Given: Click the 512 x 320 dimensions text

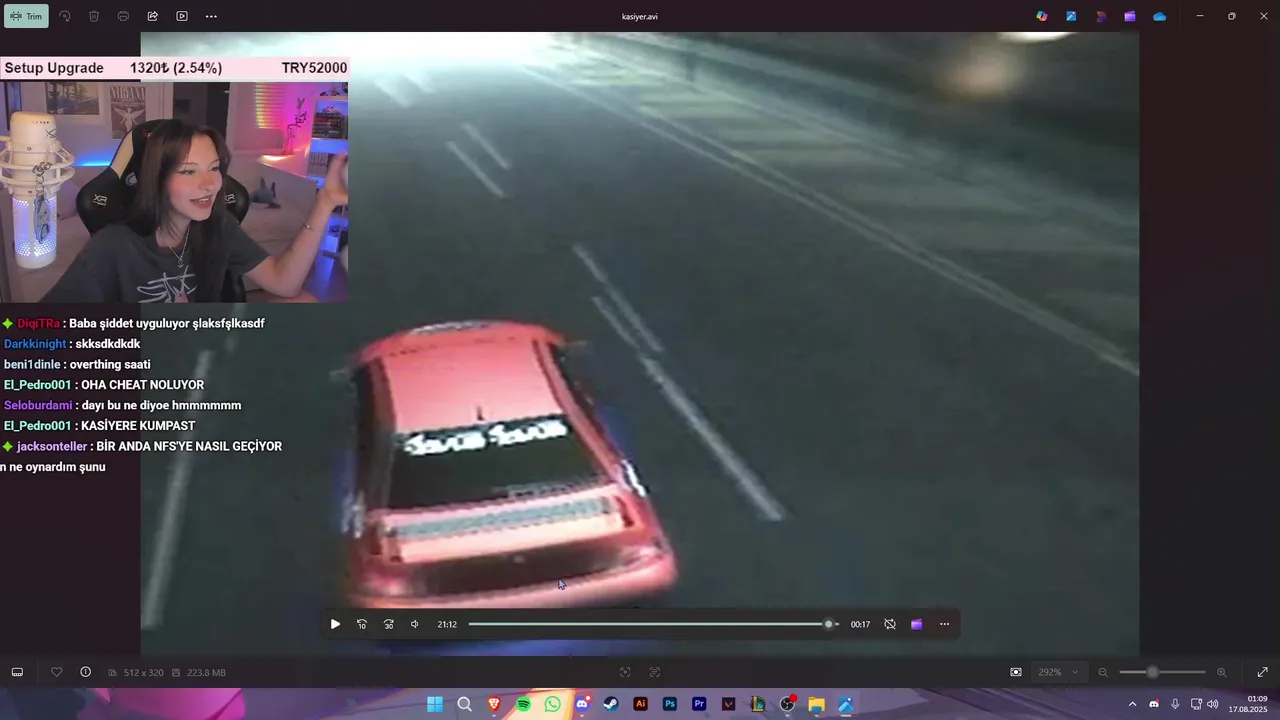Looking at the screenshot, I should point(142,672).
